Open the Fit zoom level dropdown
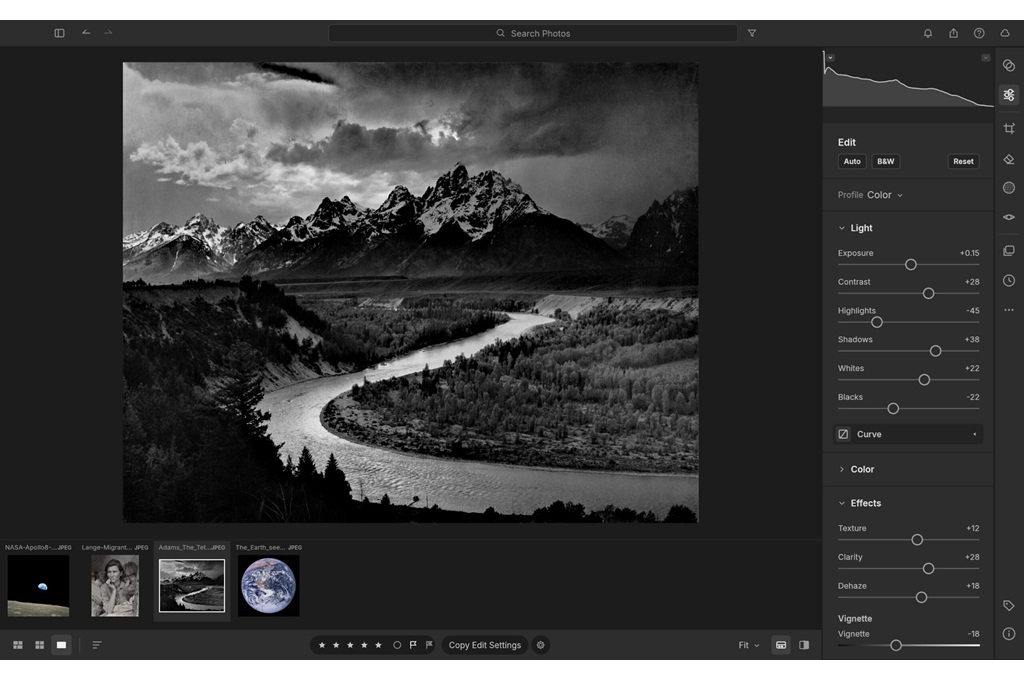This screenshot has width=1024, height=680. pyautogui.click(x=748, y=645)
